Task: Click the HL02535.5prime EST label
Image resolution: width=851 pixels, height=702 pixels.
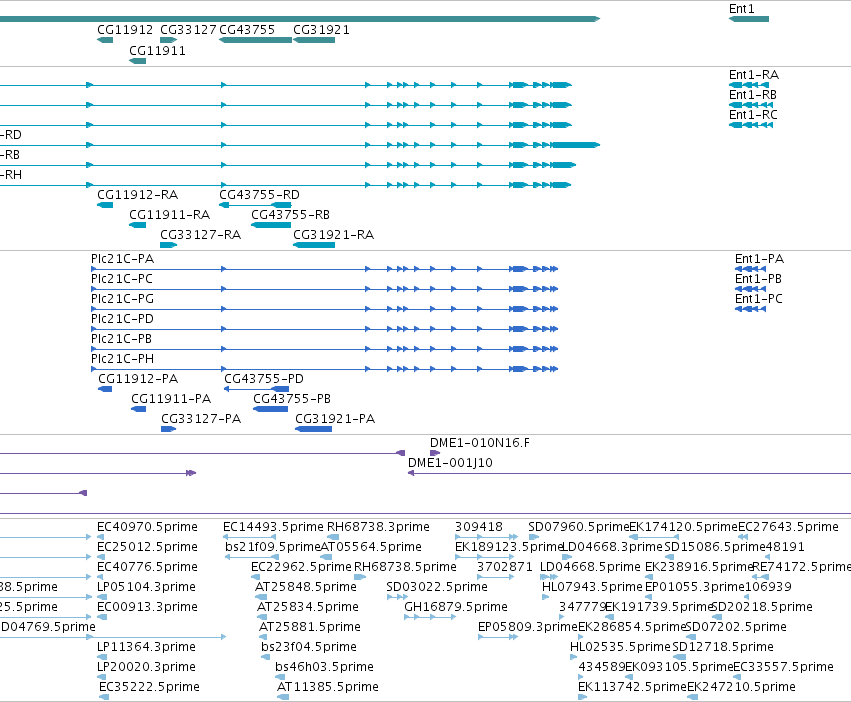Action: tap(620, 647)
